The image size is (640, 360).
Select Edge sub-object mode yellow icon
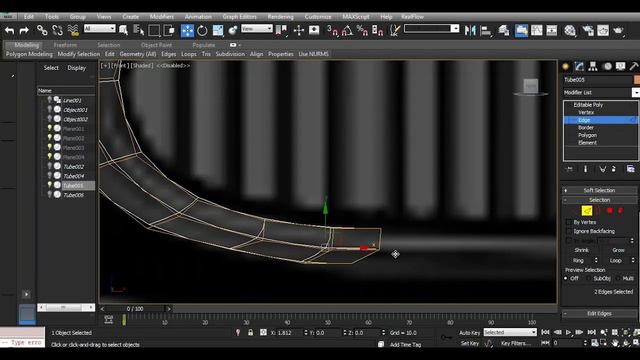pyautogui.click(x=587, y=211)
